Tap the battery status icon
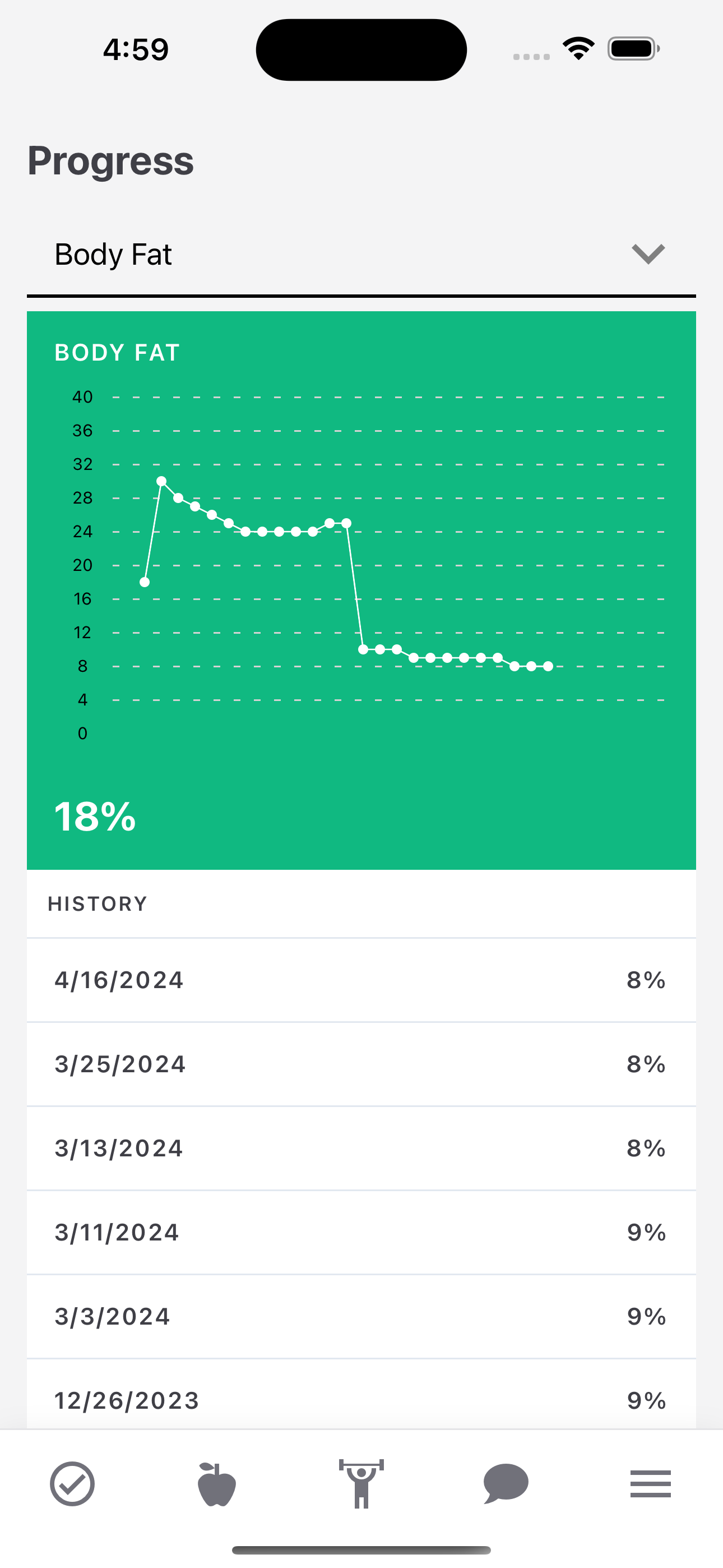 [x=633, y=49]
